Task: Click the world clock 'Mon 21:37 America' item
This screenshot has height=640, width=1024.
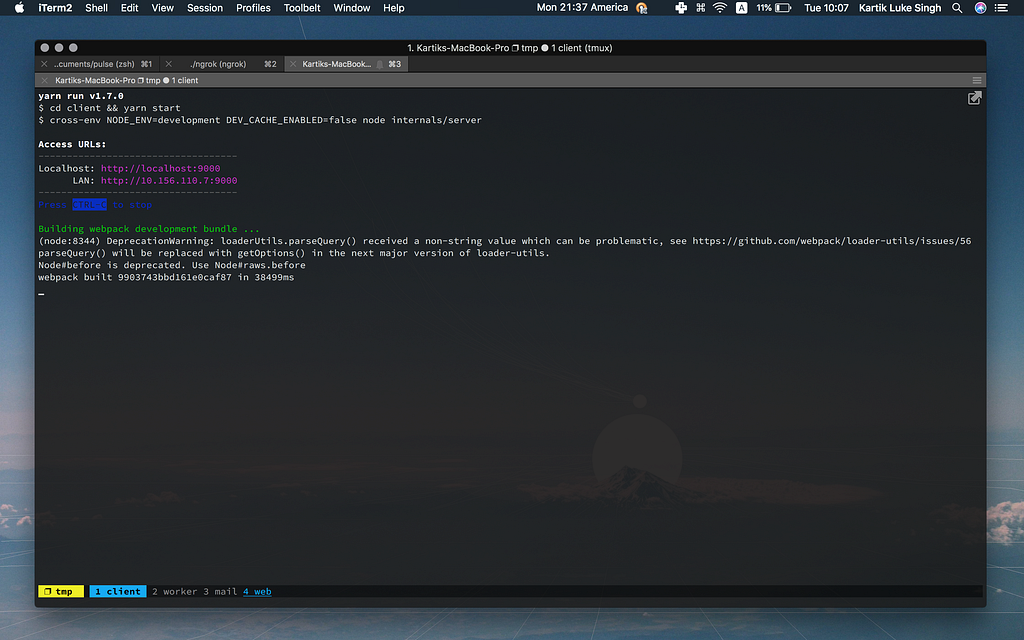Action: tap(582, 8)
